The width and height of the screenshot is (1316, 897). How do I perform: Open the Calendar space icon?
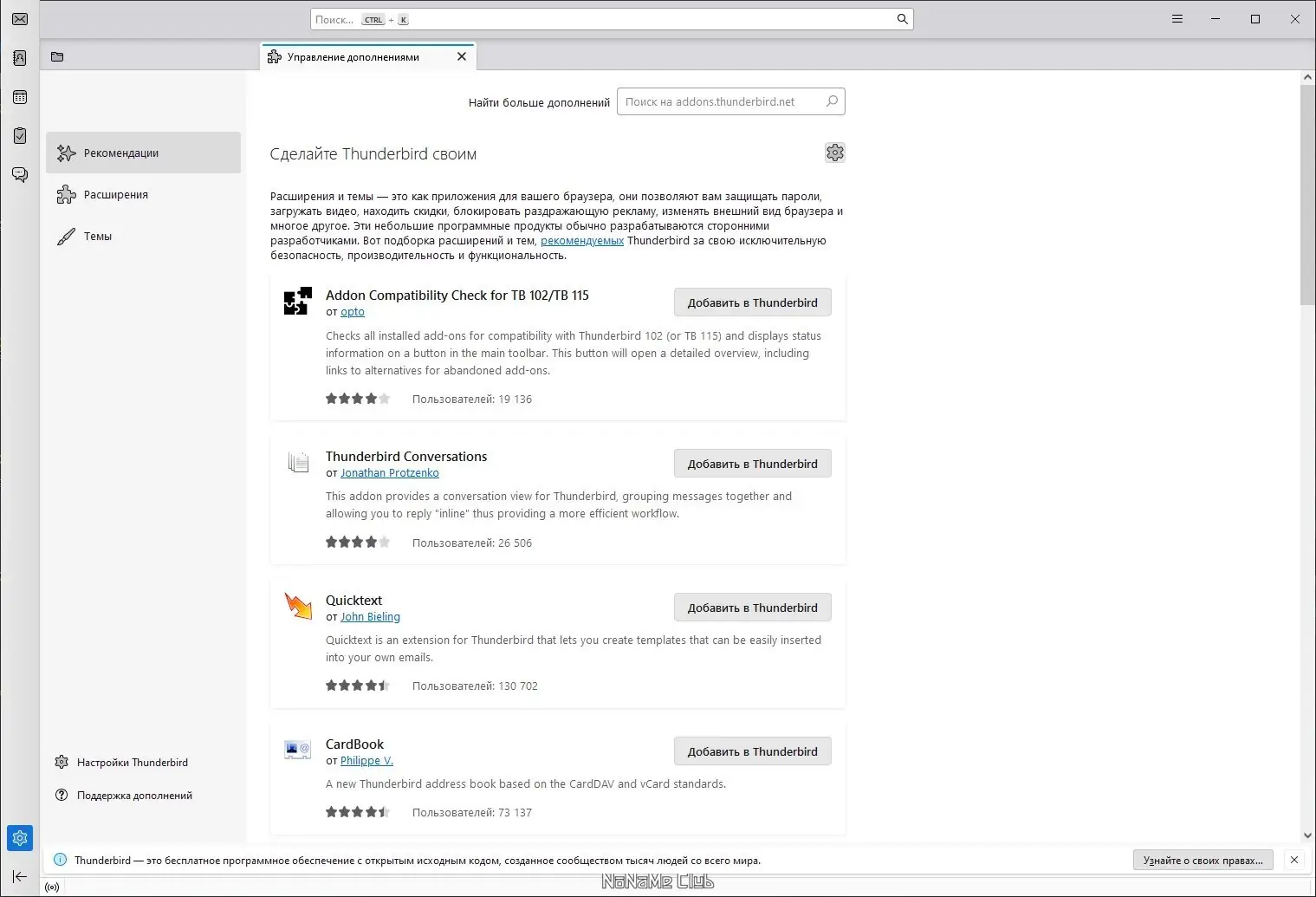coord(20,97)
